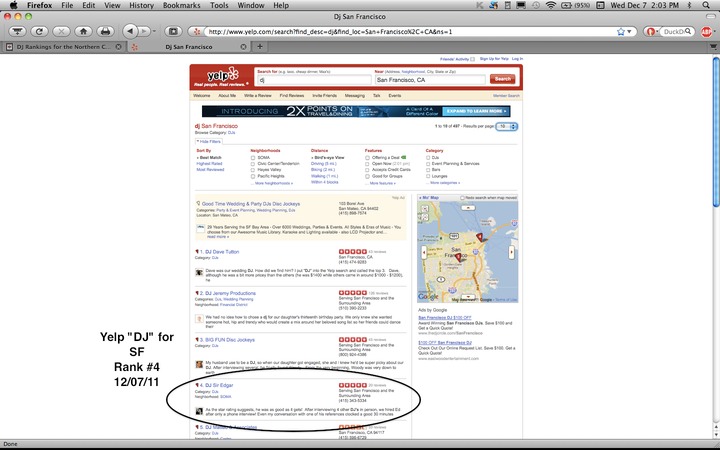Open the URL bar history dropdown arrow
Viewport: 720px width, 450px height.
coord(629,32)
